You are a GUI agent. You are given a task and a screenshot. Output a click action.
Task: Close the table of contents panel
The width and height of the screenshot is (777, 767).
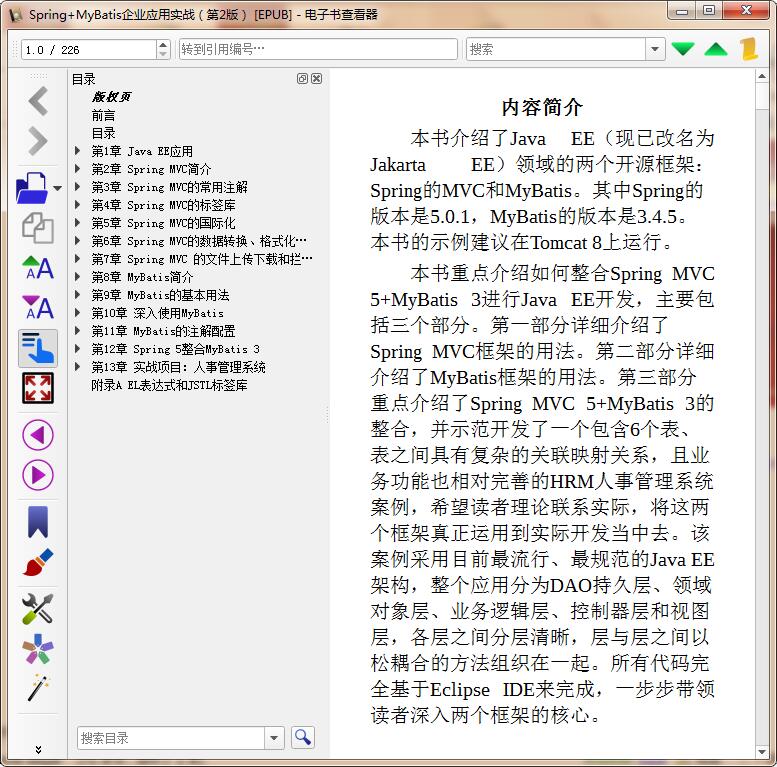click(x=317, y=78)
